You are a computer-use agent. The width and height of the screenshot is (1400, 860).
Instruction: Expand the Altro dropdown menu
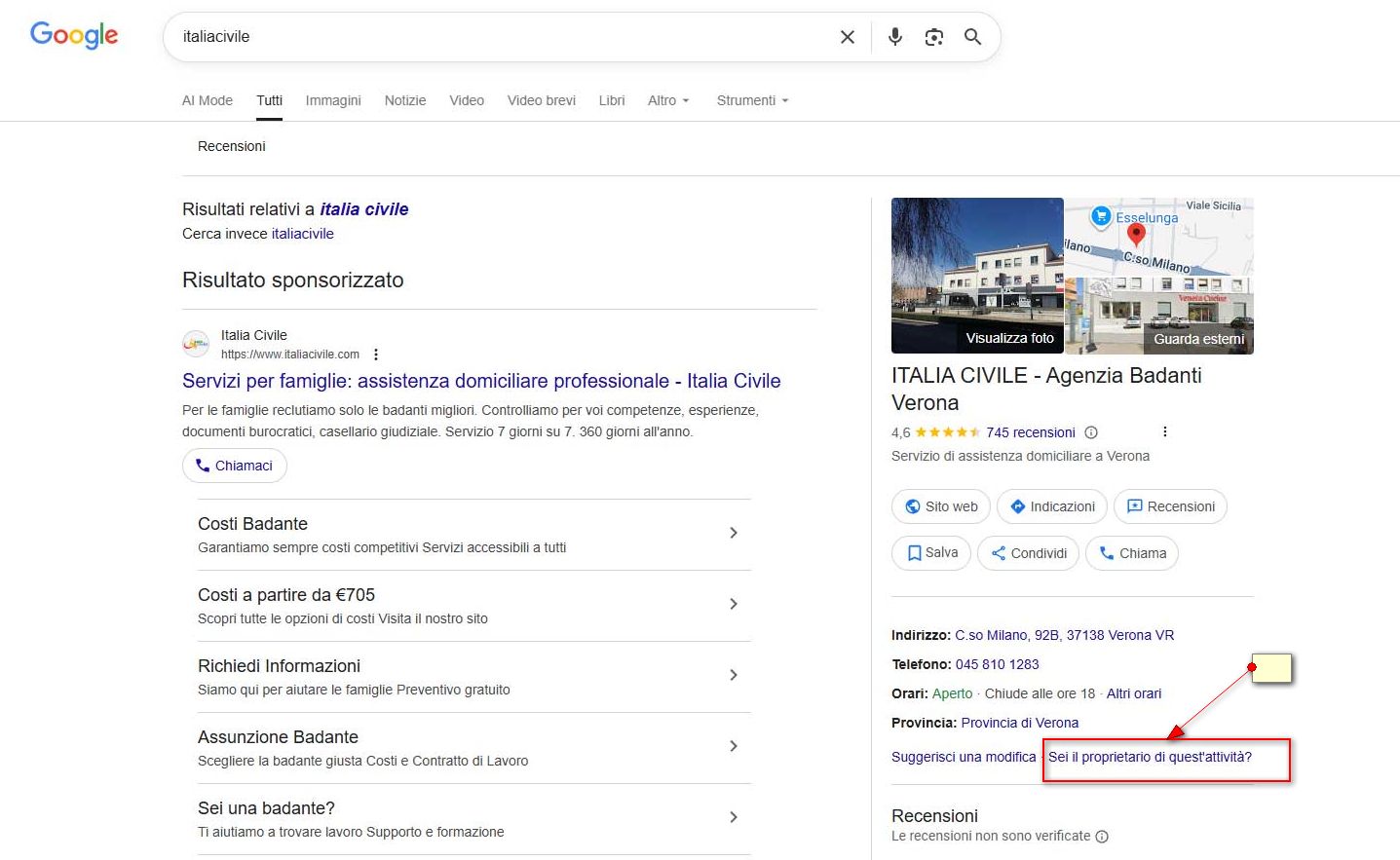[x=668, y=100]
